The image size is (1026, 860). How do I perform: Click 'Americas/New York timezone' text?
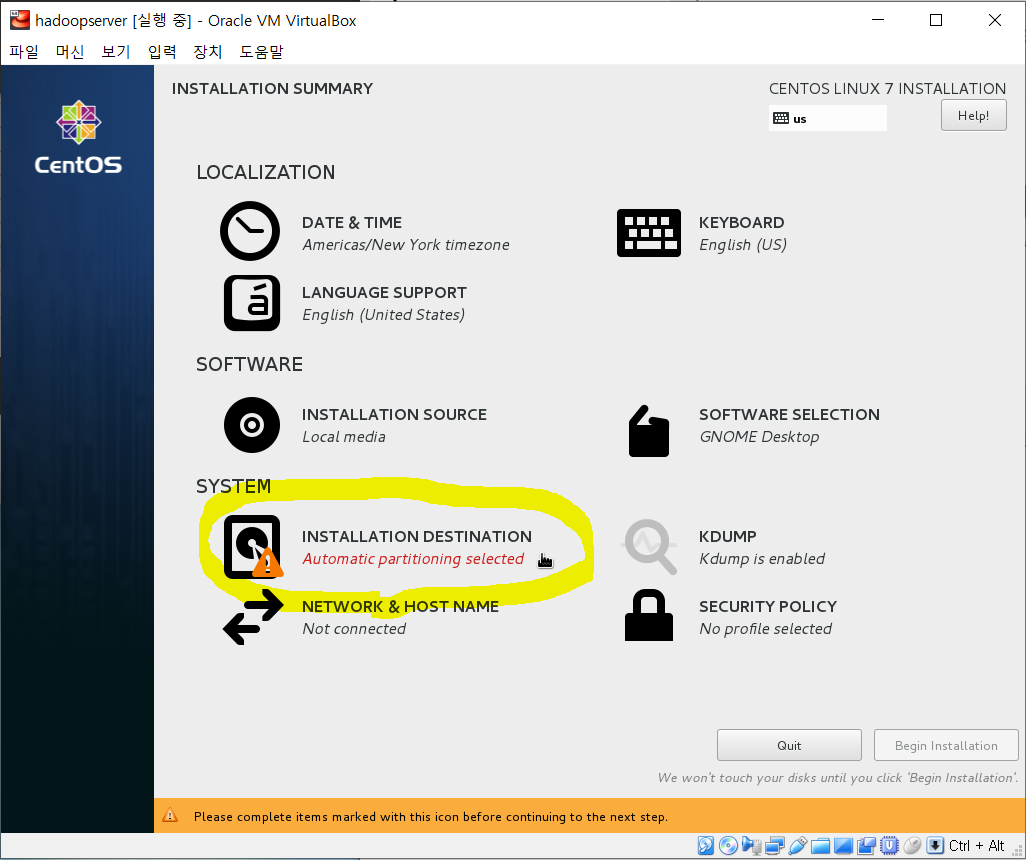pyautogui.click(x=406, y=245)
